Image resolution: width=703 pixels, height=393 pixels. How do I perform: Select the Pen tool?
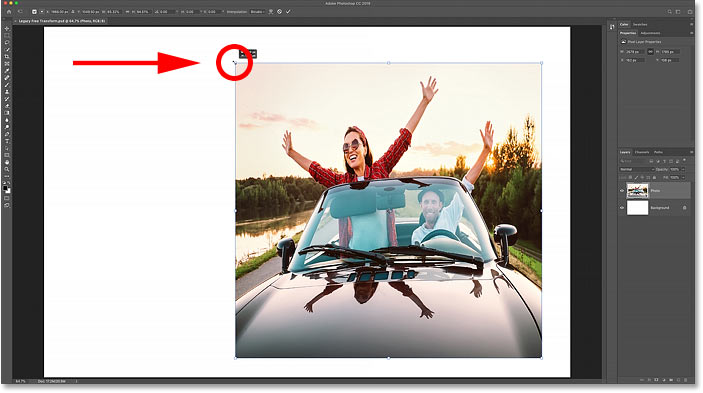click(x=7, y=134)
